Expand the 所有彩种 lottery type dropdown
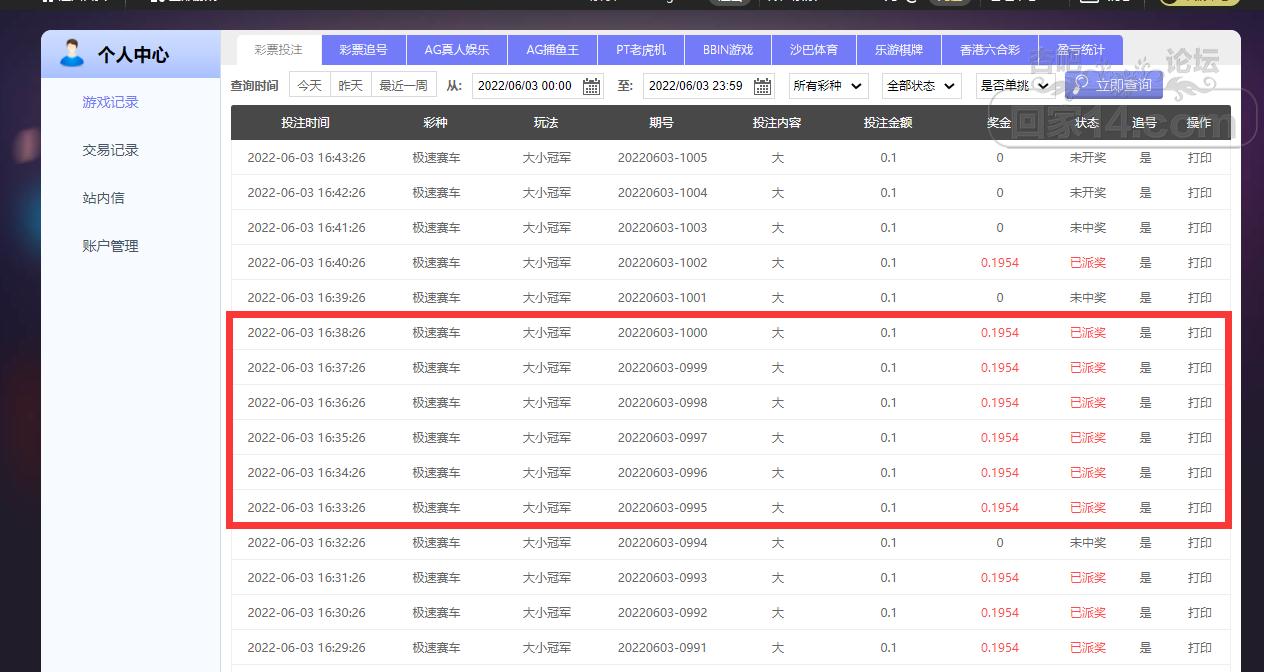Viewport: 1264px width, 672px height. point(828,86)
